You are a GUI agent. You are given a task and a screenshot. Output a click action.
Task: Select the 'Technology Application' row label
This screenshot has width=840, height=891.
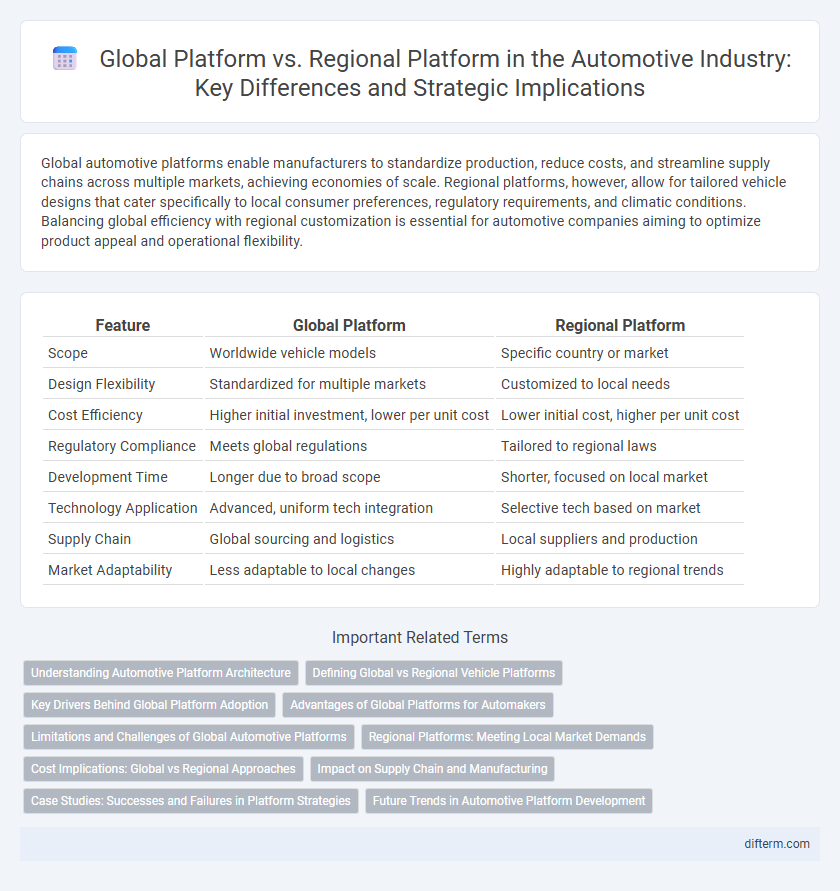point(122,508)
